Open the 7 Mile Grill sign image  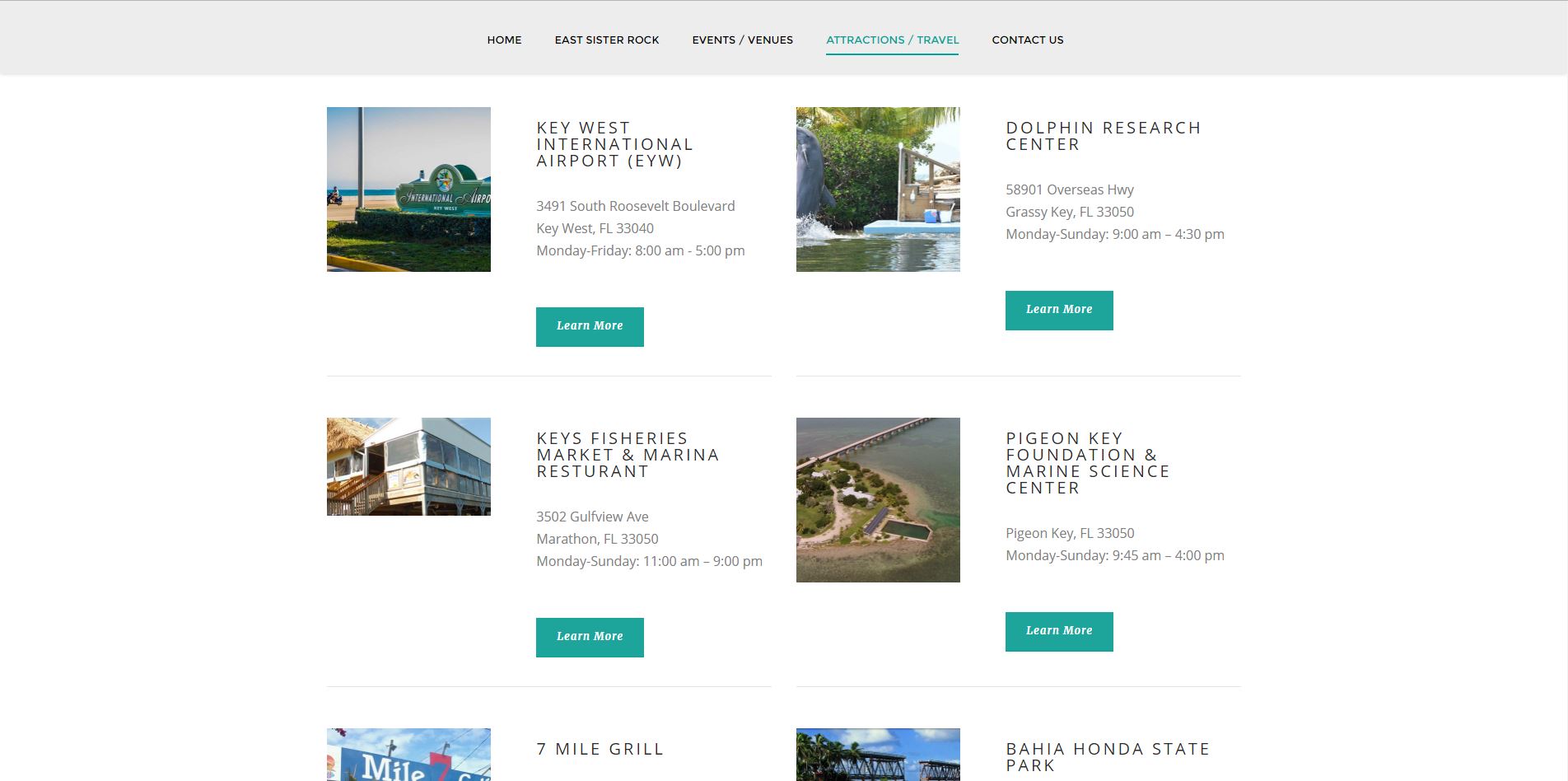[408, 755]
